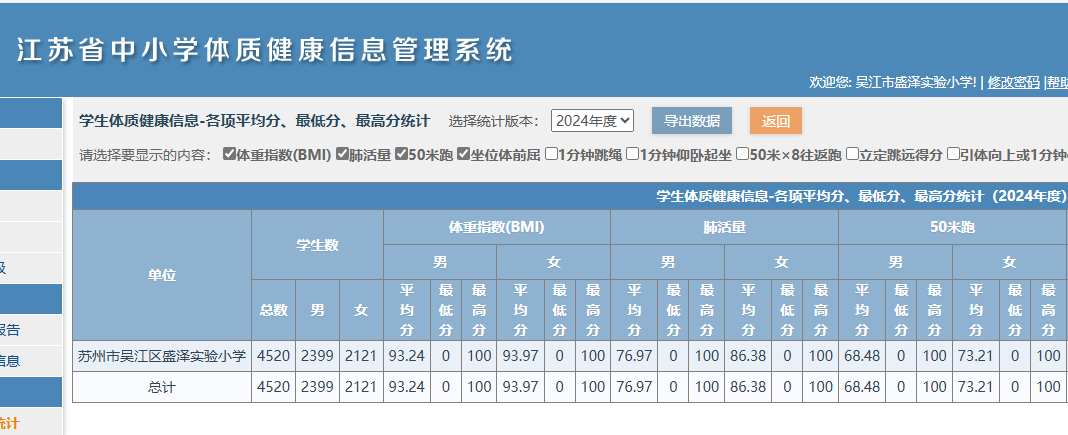Screen dimensions: 1068x435
Task: Uncheck the 肺活量 checkbox
Action: [343, 155]
